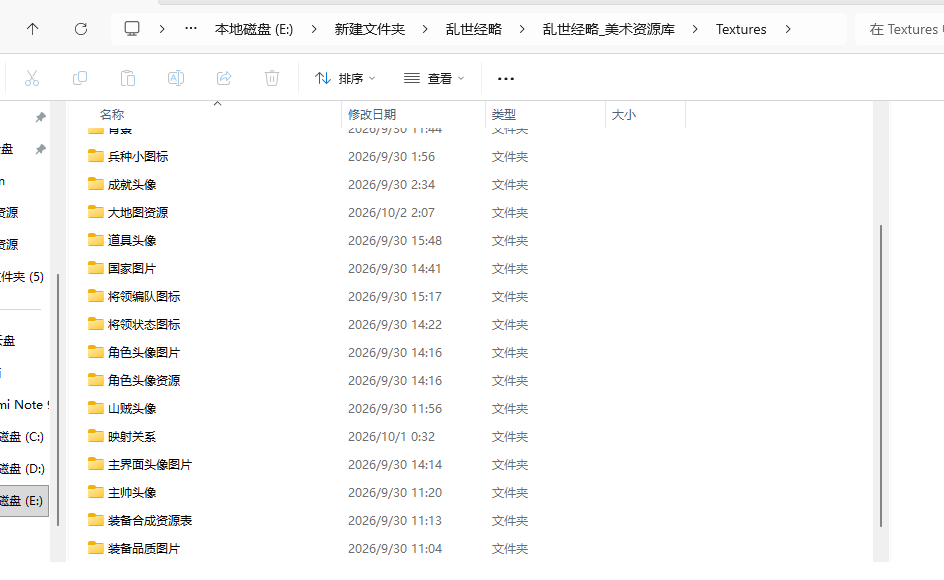Delete the selected item
This screenshot has height=580, width=944.
pyautogui.click(x=272, y=78)
